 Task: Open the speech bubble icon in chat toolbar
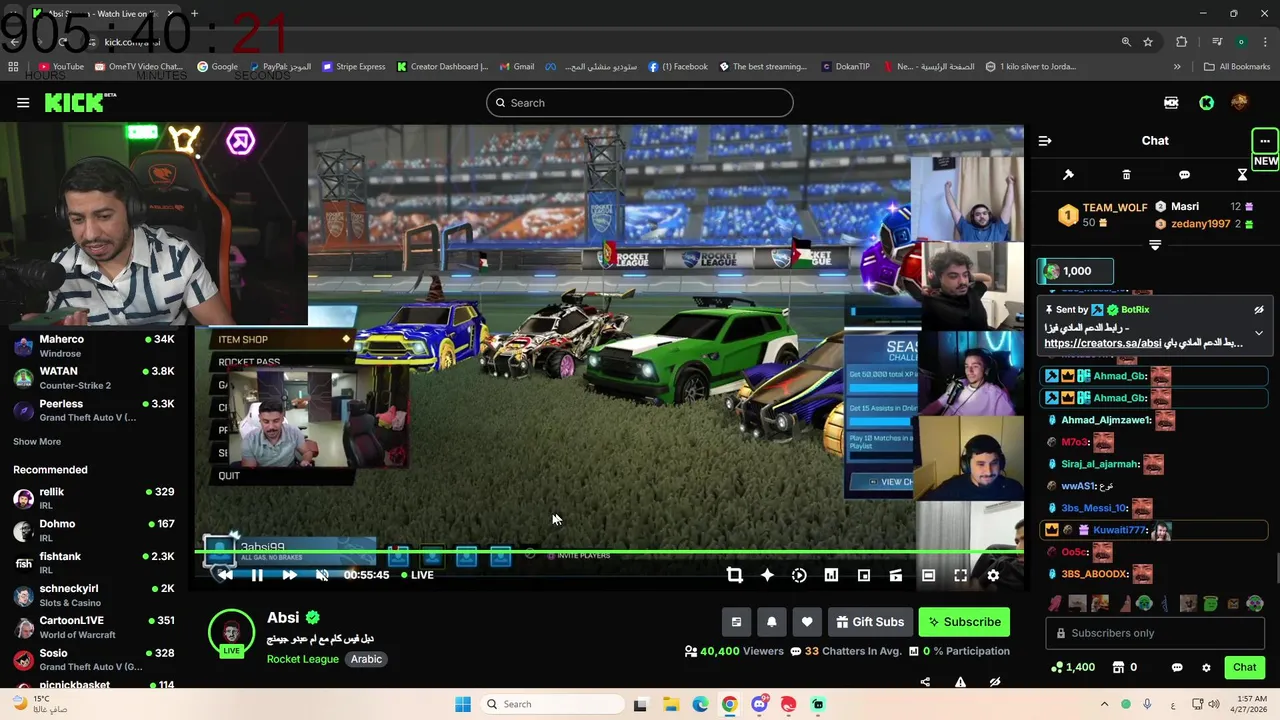[x=1184, y=175]
